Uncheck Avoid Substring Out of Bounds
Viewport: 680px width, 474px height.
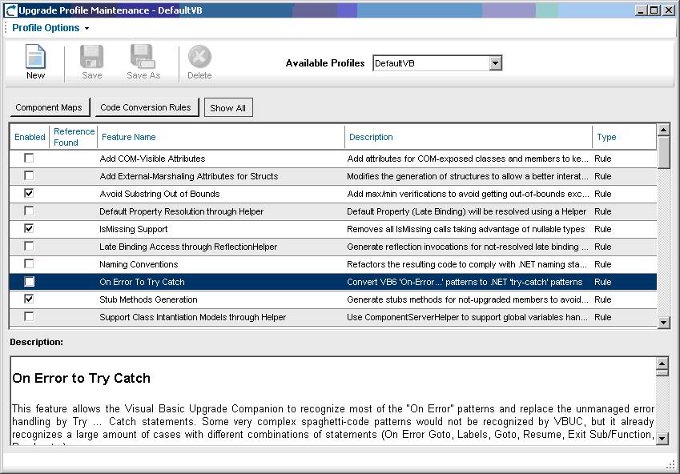click(x=29, y=193)
